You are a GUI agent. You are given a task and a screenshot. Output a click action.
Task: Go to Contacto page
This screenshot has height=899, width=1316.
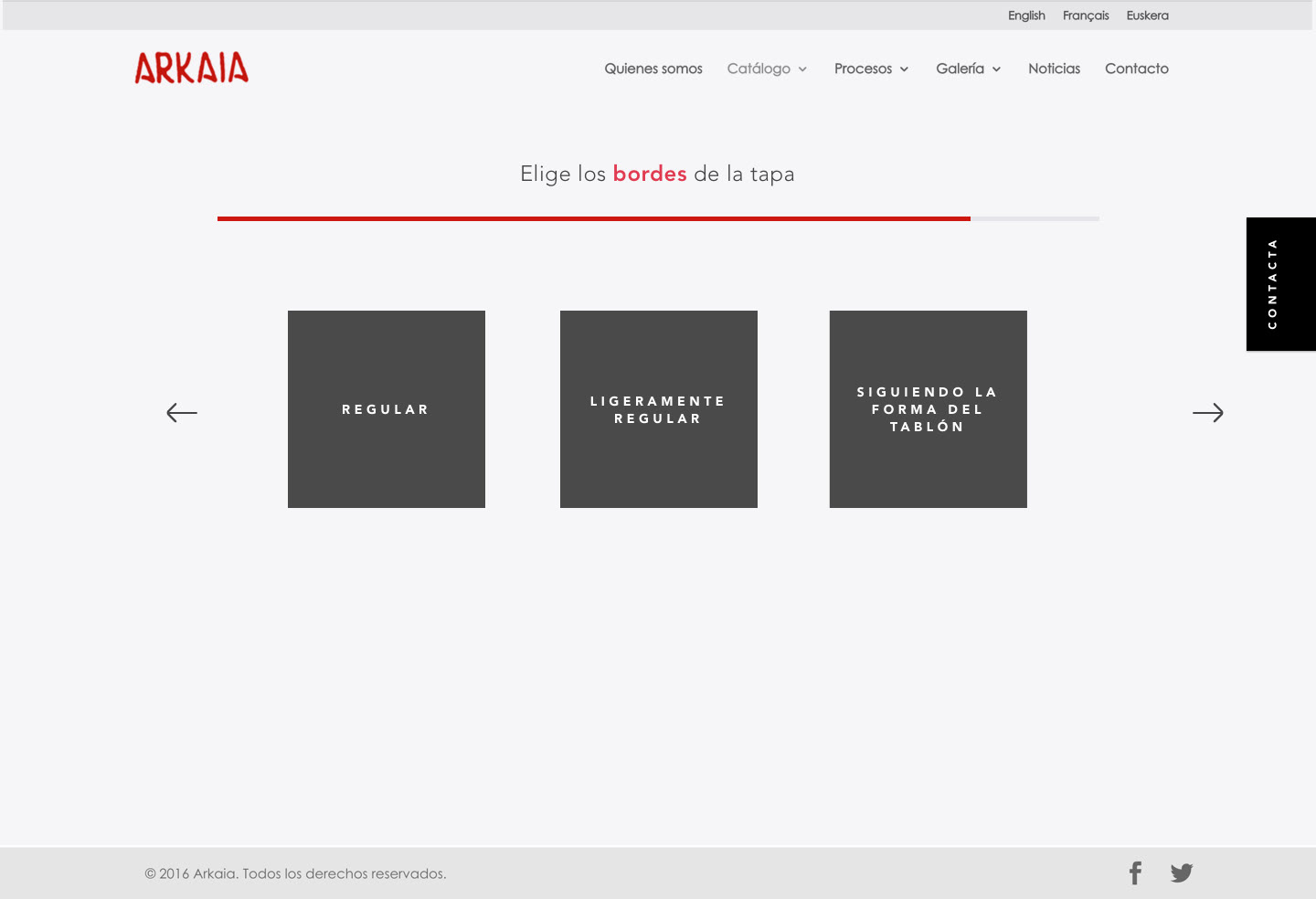click(1137, 69)
